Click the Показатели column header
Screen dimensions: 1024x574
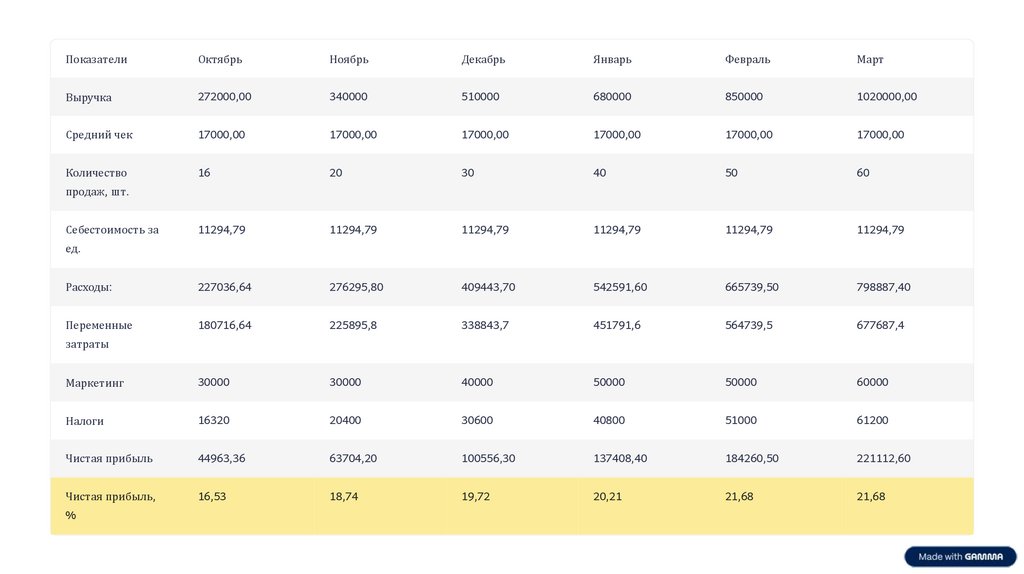97,59
